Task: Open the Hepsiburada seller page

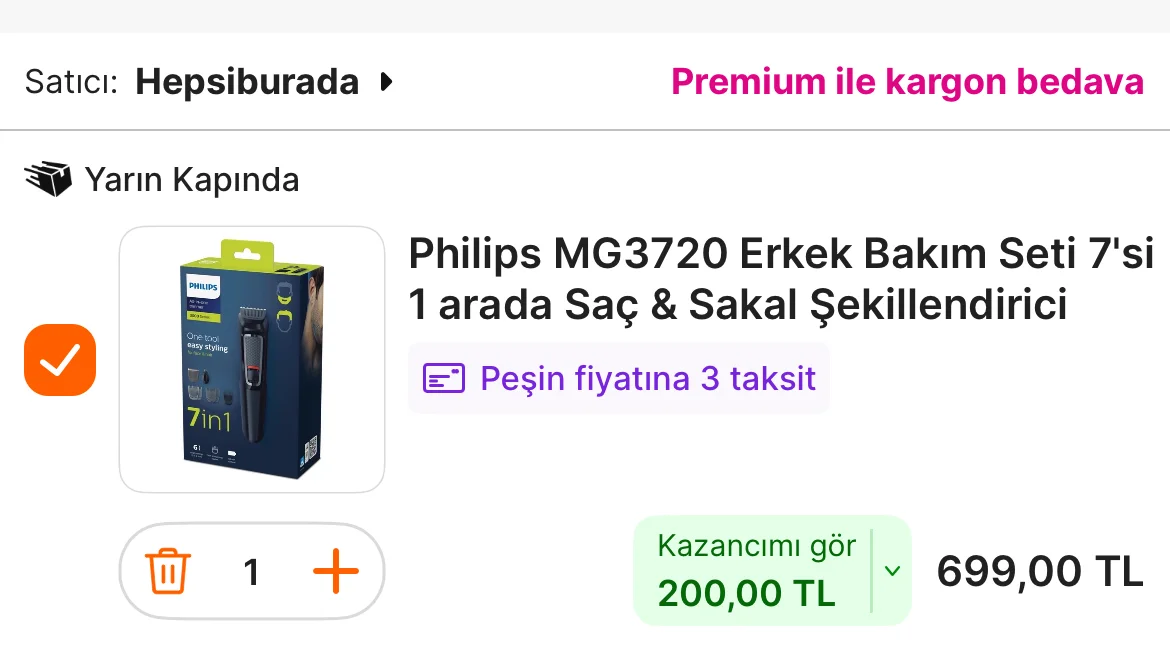Action: tap(247, 81)
